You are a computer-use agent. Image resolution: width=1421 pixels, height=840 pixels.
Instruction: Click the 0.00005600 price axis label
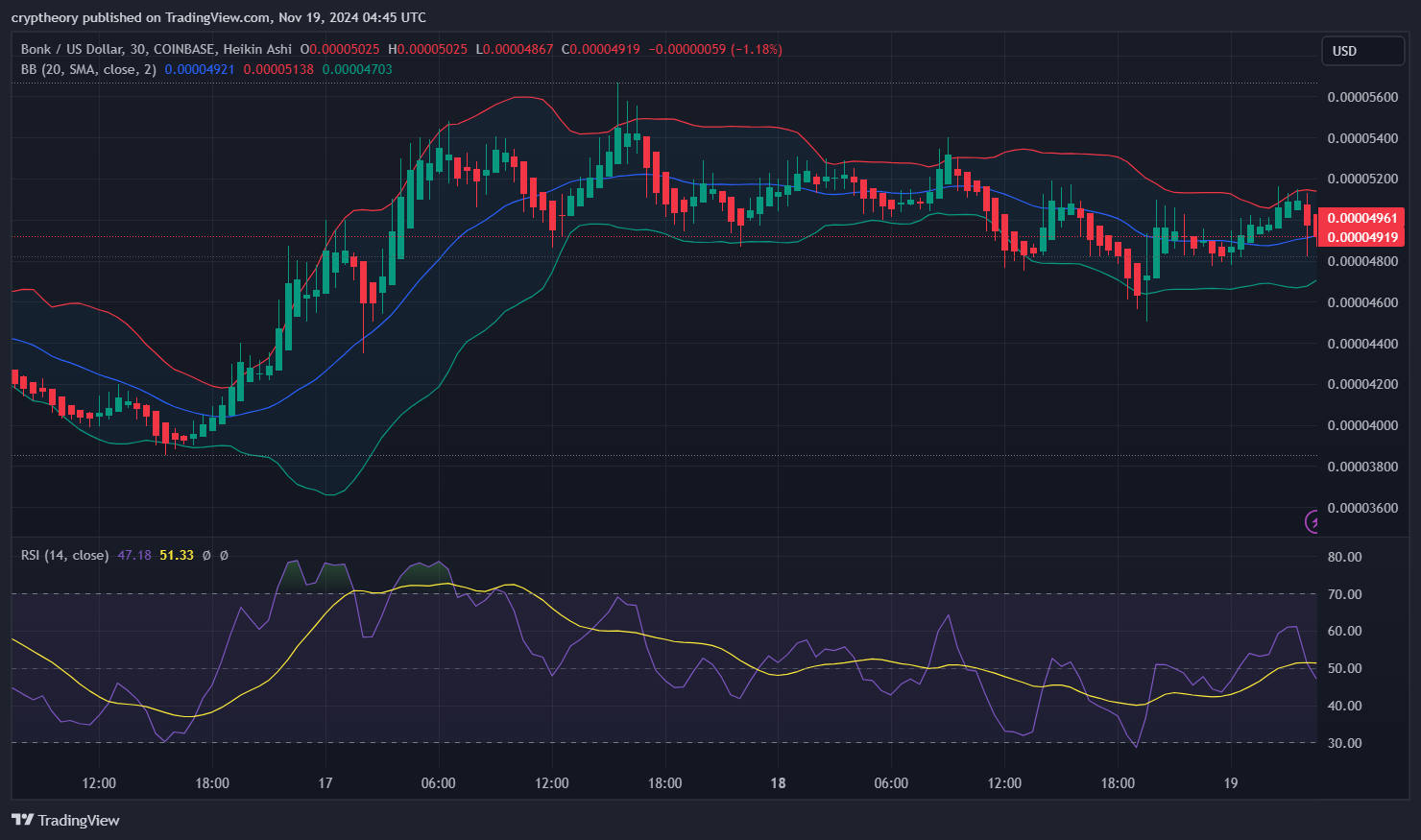[1362, 97]
